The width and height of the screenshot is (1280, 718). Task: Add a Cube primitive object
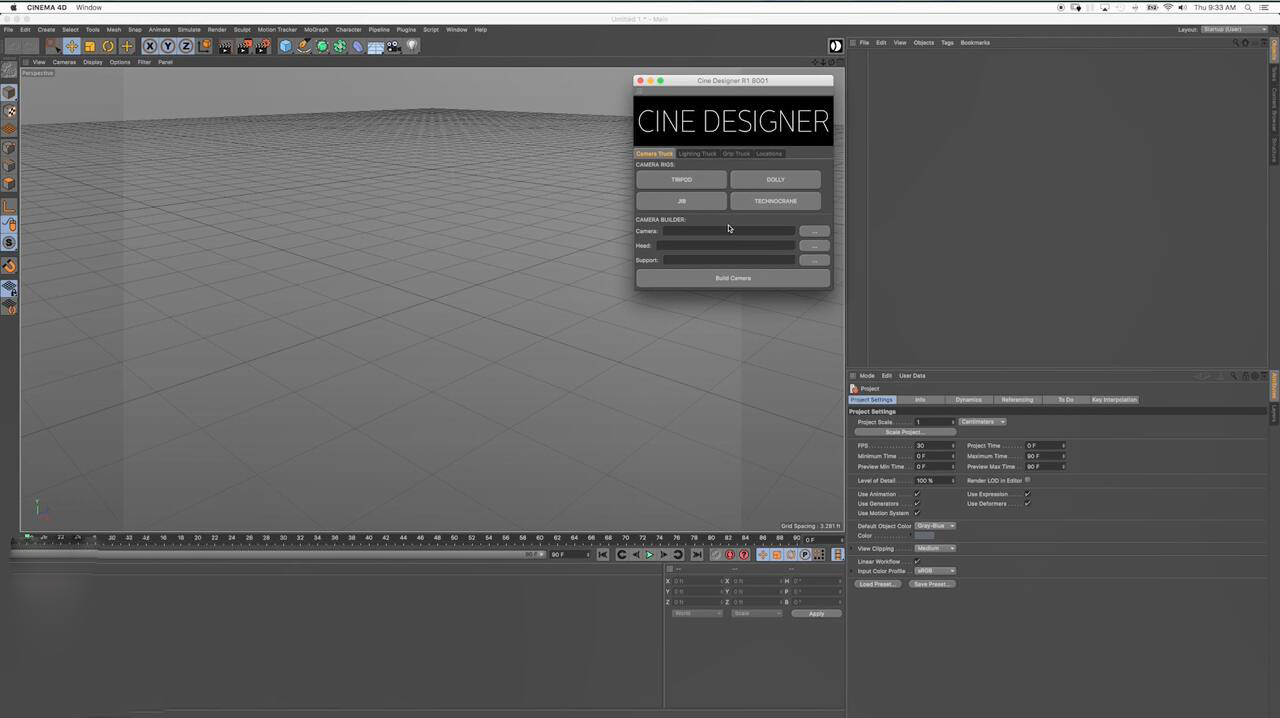coord(285,46)
